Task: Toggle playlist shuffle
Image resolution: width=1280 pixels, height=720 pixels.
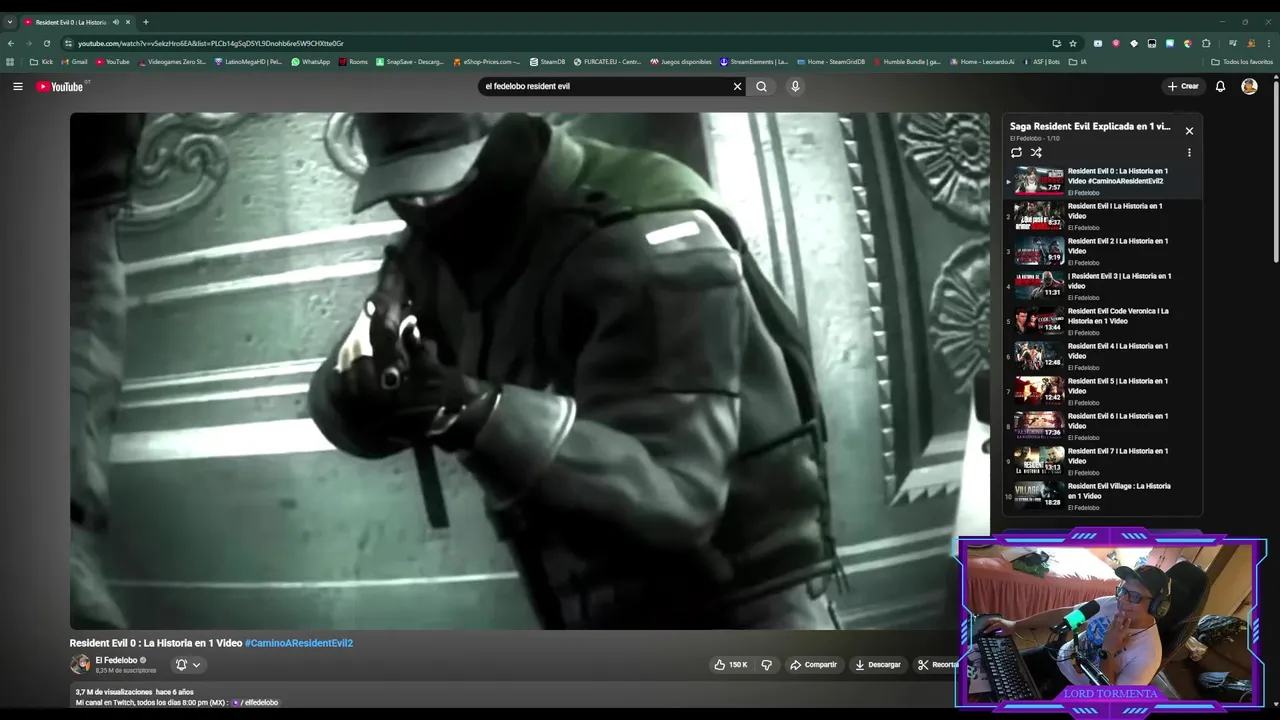Action: click(x=1036, y=153)
